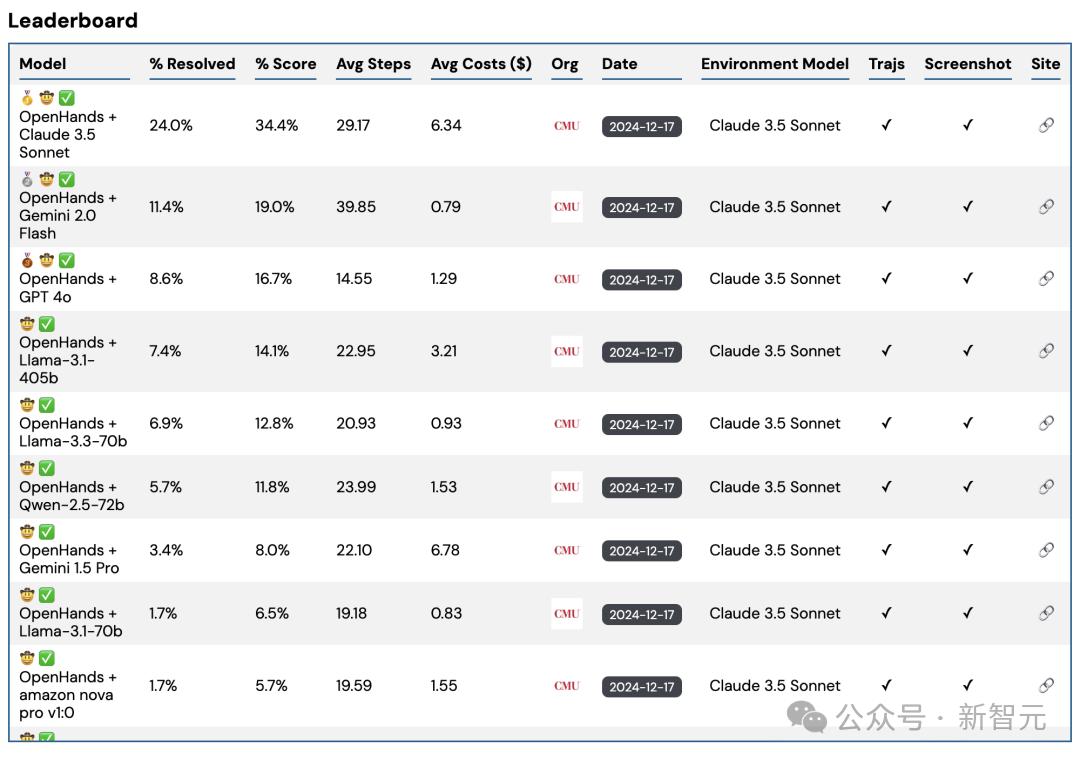Screen dimensions: 1080x760
Task: Click CMU logo in Claude 3.5 Sonnet row
Action: point(566,126)
